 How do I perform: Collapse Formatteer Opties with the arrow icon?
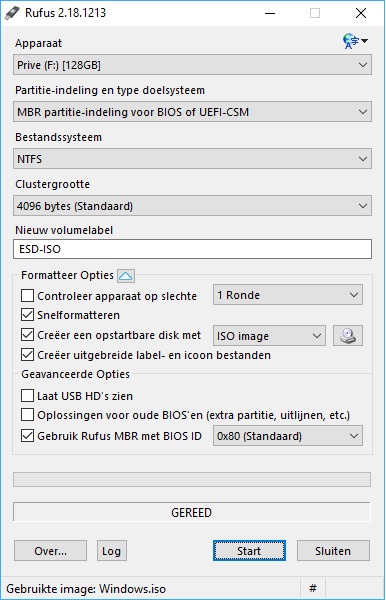point(126,276)
